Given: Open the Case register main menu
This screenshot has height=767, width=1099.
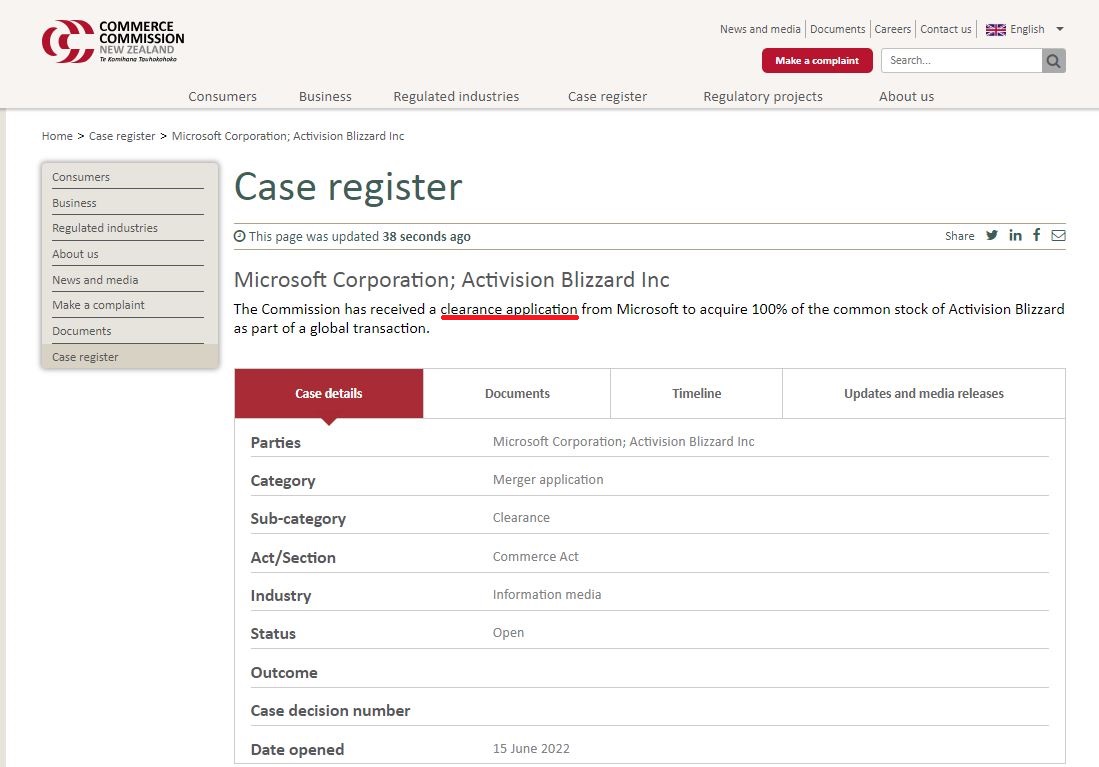Looking at the screenshot, I should 608,97.
